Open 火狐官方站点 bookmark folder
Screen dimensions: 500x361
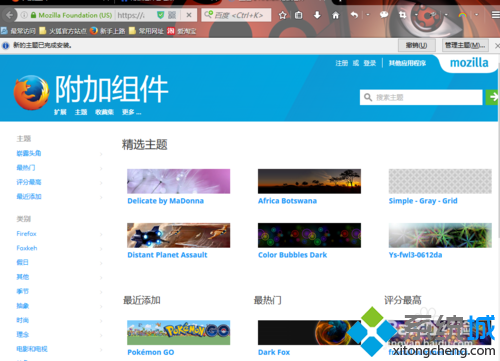[63, 31]
